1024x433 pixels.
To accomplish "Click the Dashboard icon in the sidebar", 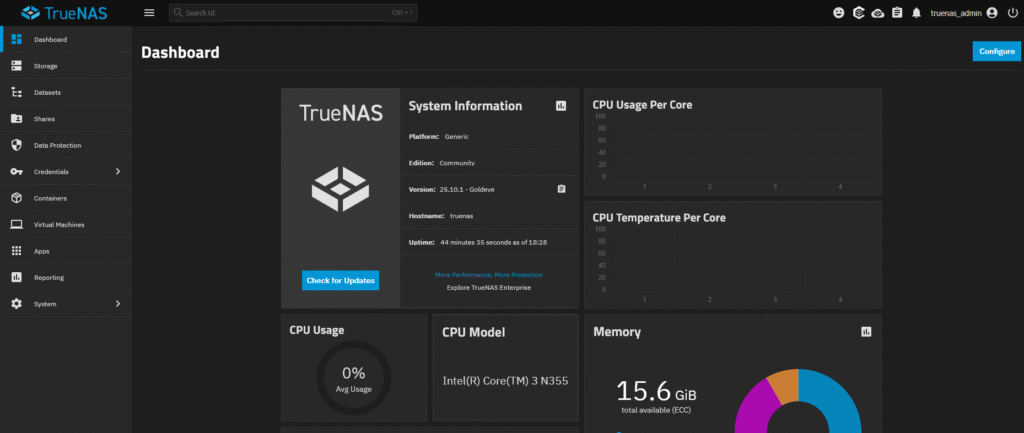I will click(x=17, y=39).
